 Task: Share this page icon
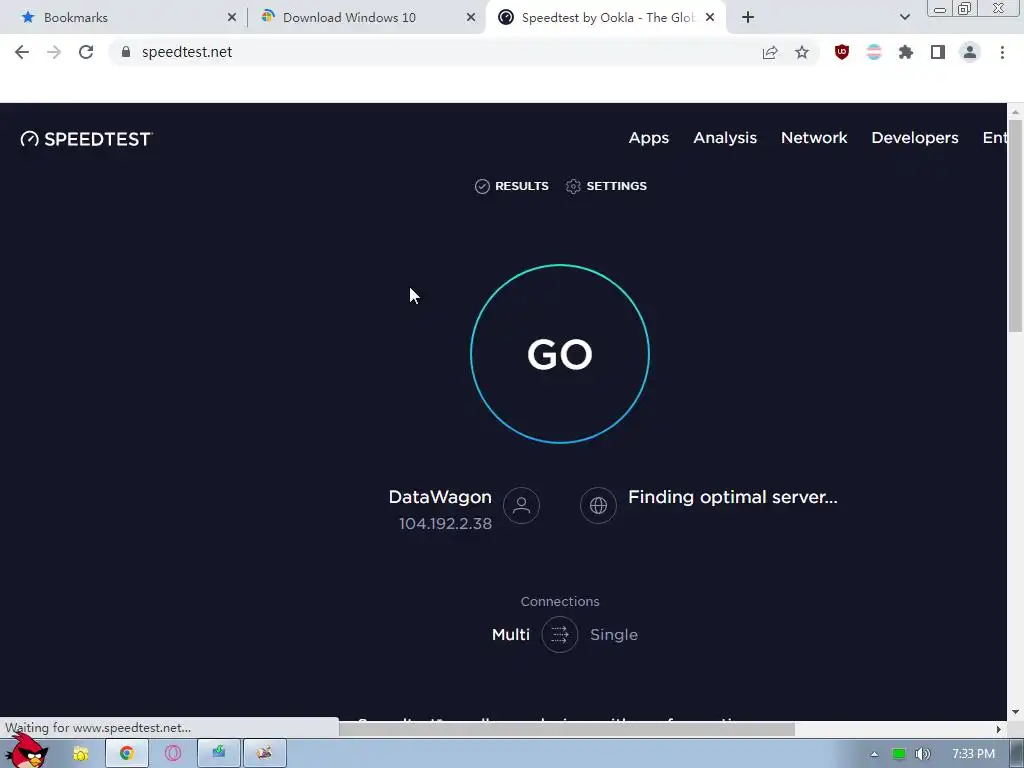click(x=770, y=52)
